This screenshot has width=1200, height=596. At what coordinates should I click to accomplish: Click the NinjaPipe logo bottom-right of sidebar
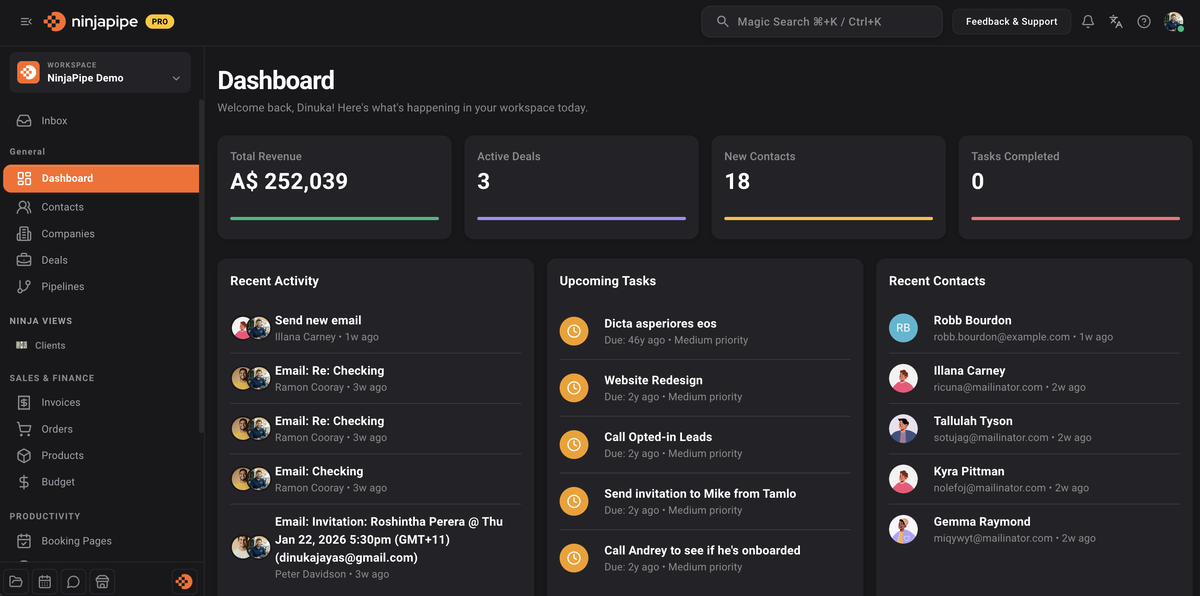[x=184, y=581]
